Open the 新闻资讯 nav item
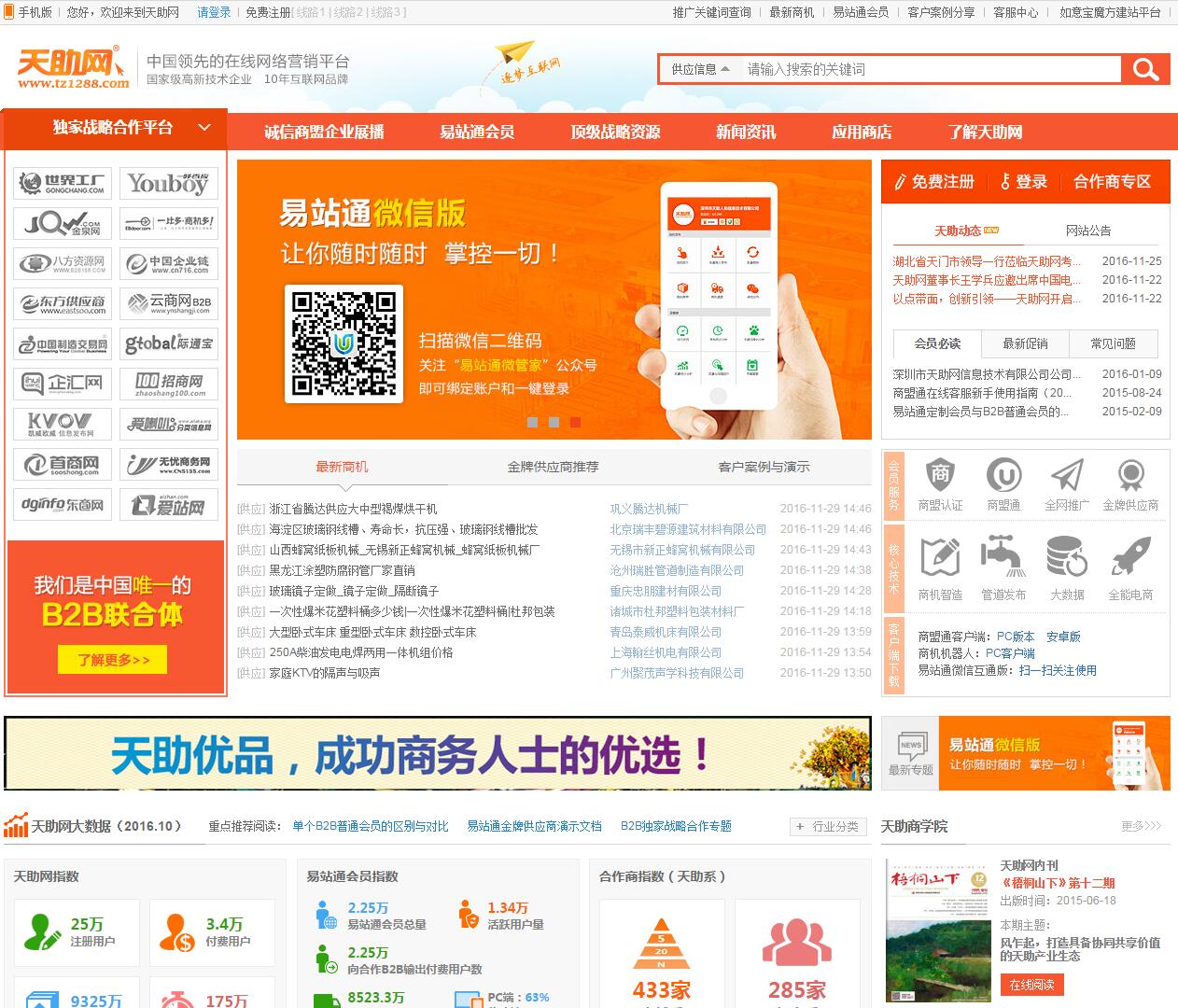The image size is (1178, 1008). click(746, 132)
